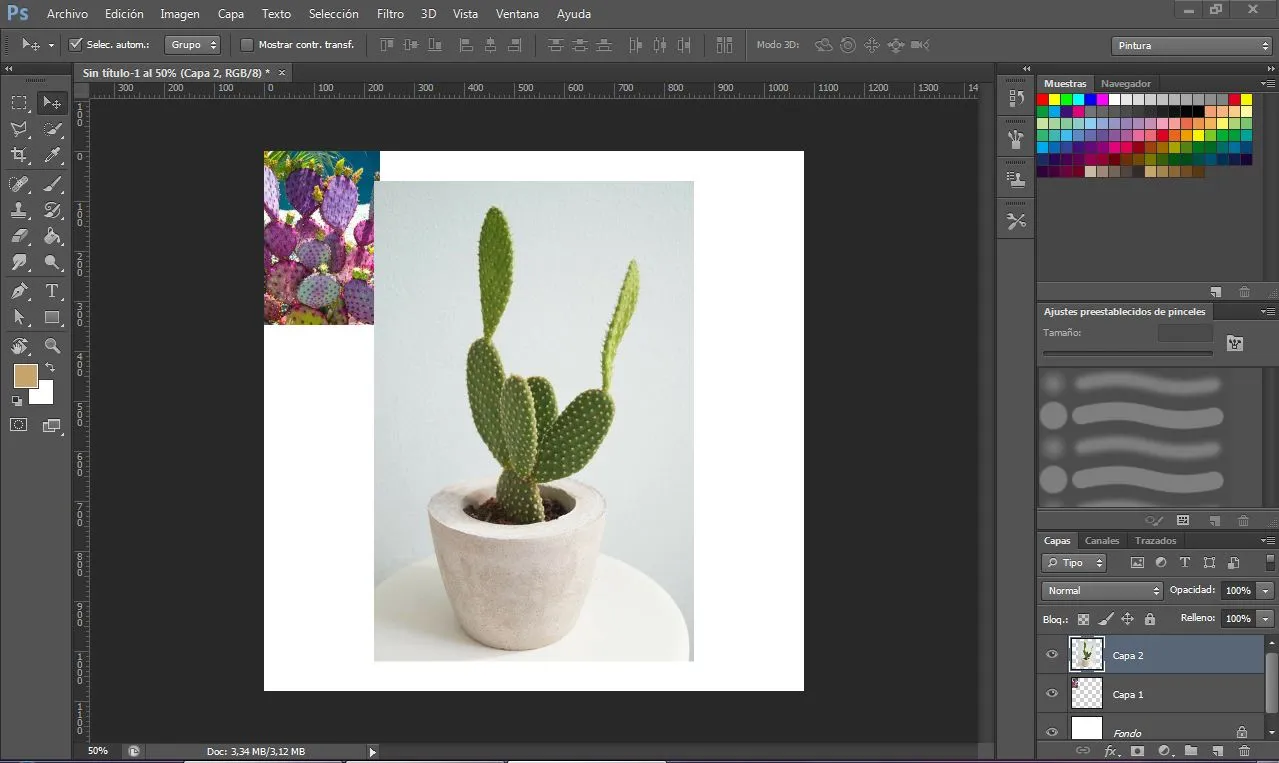Image resolution: width=1279 pixels, height=763 pixels.
Task: Select the Eyedropper tool
Action: tap(52, 155)
